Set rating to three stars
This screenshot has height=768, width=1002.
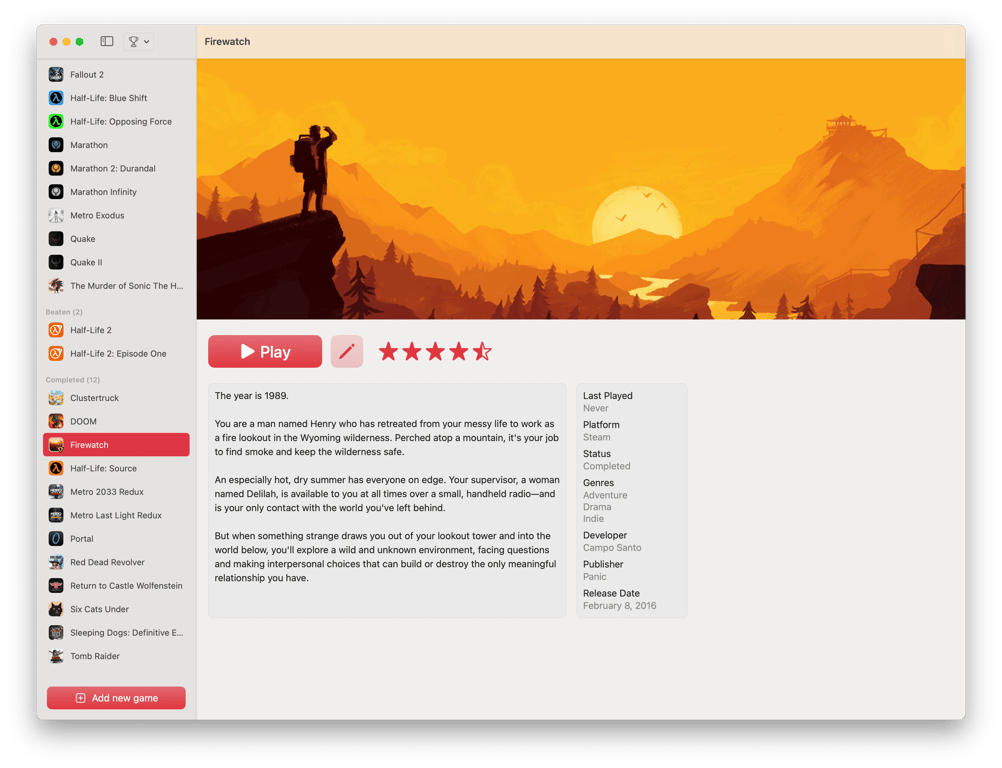[435, 351]
